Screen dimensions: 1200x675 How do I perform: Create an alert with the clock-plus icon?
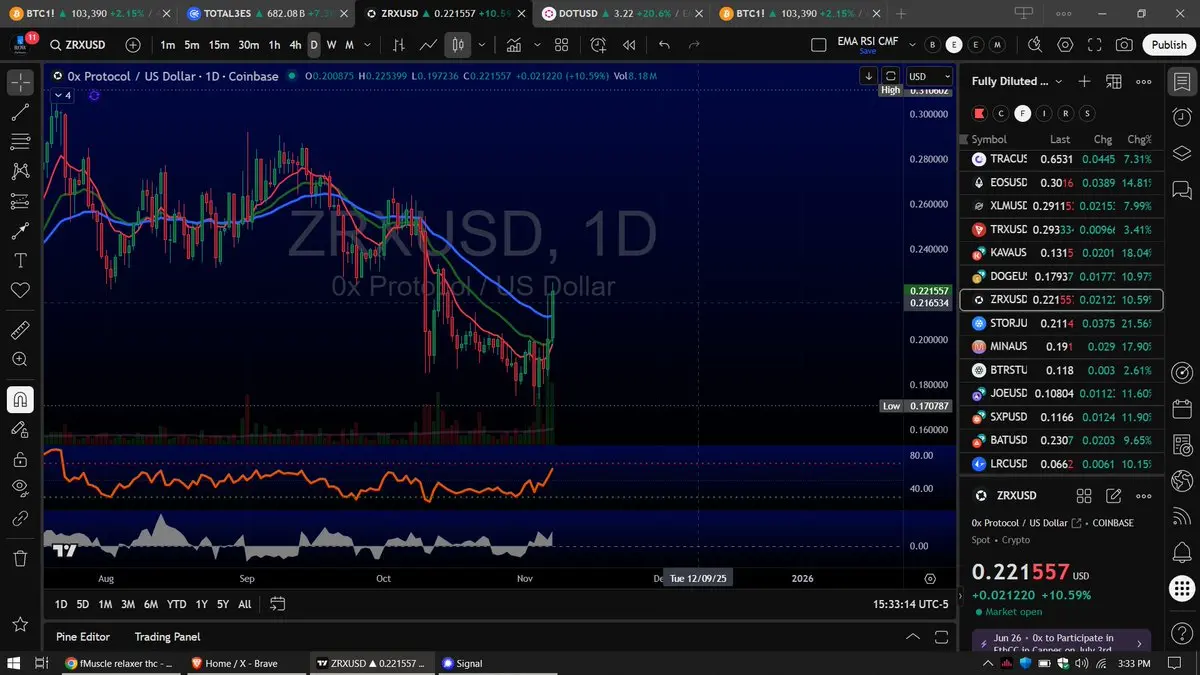[598, 45]
